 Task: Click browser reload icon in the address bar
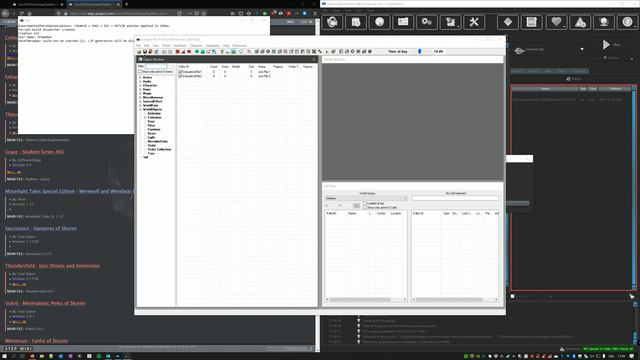coord(21,13)
